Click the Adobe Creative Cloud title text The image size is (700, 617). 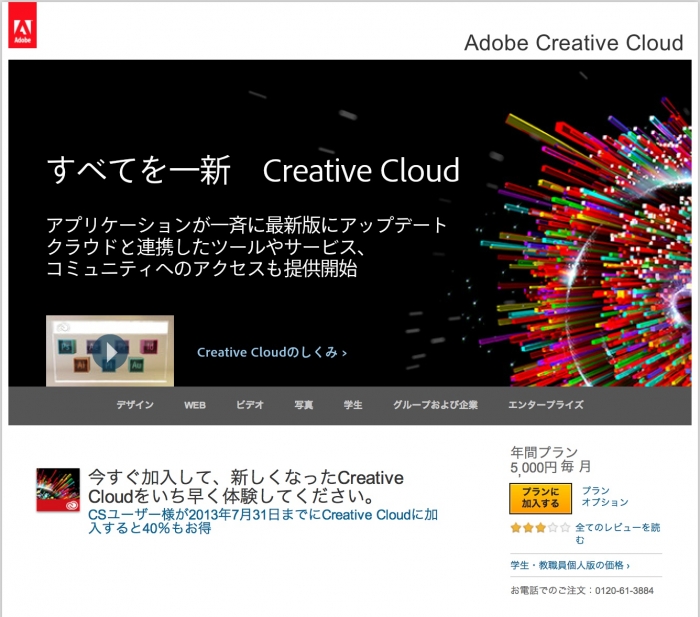click(x=574, y=43)
